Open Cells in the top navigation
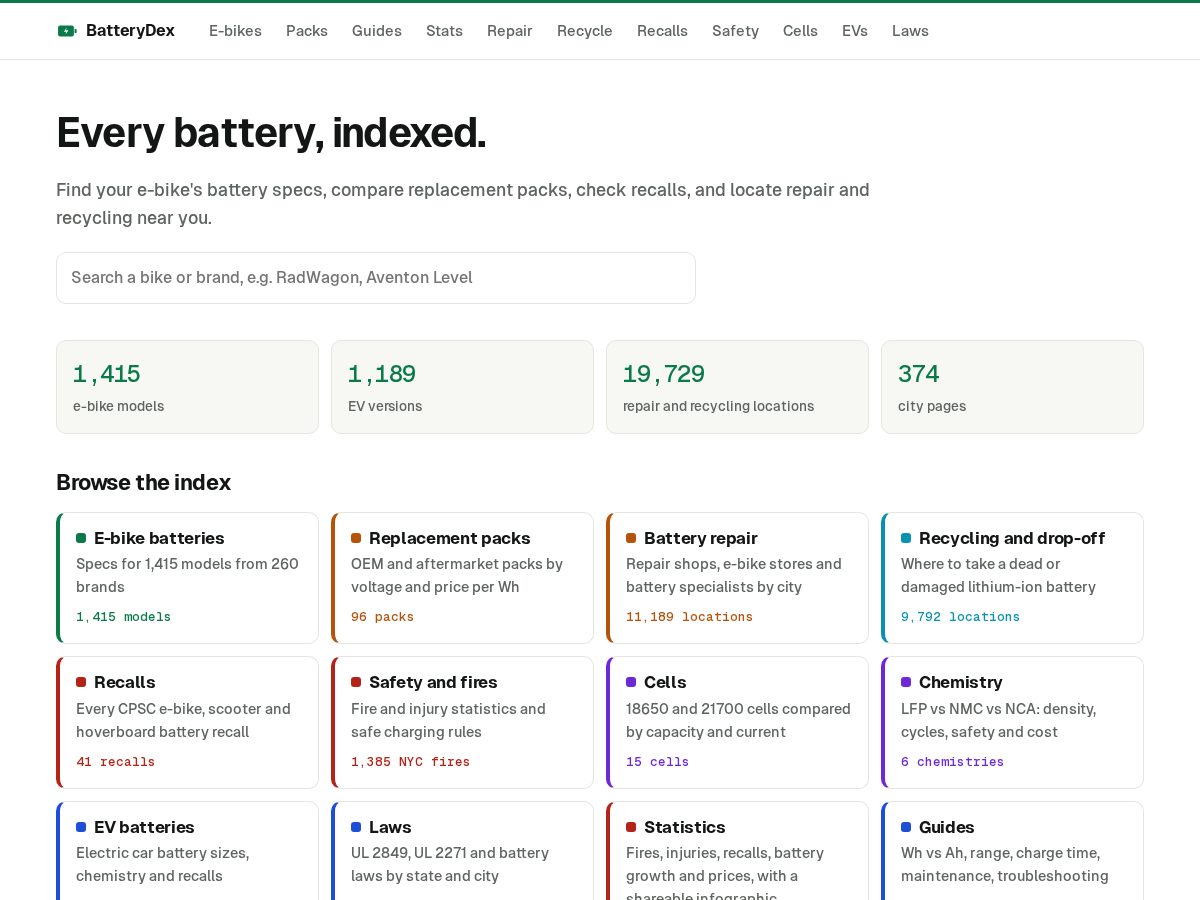This screenshot has width=1200, height=900. [800, 31]
